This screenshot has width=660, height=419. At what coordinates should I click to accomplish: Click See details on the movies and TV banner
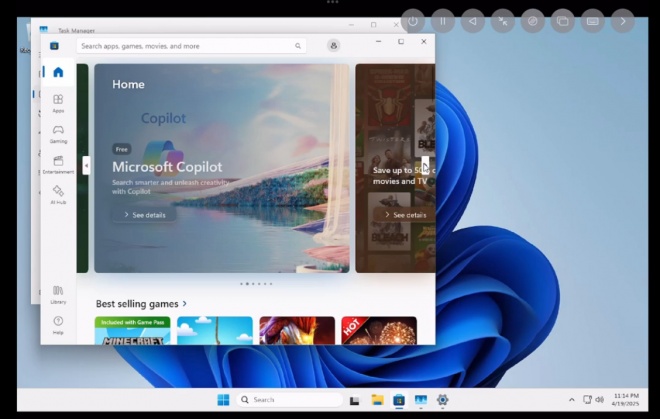coord(405,215)
